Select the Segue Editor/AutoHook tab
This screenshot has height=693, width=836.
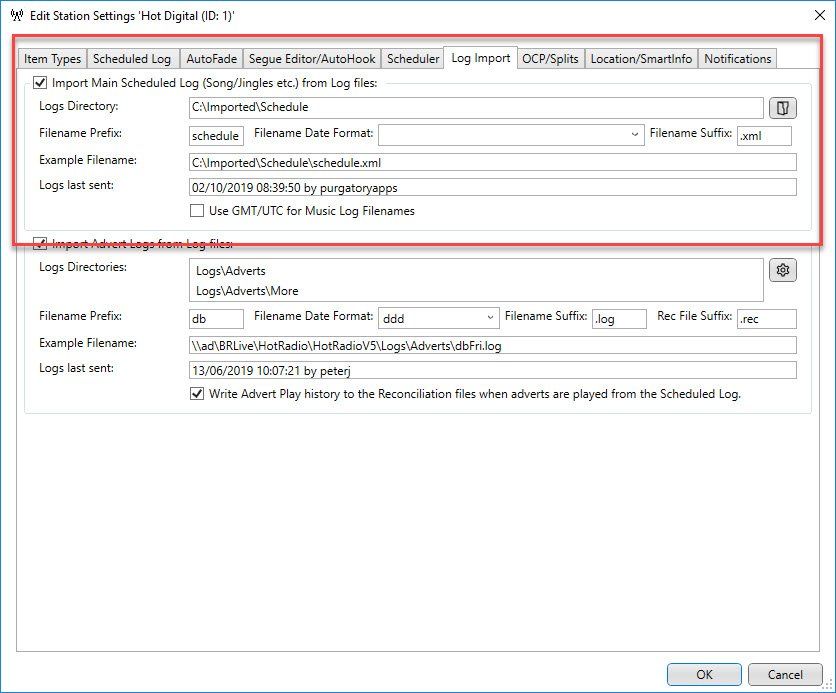pos(312,59)
